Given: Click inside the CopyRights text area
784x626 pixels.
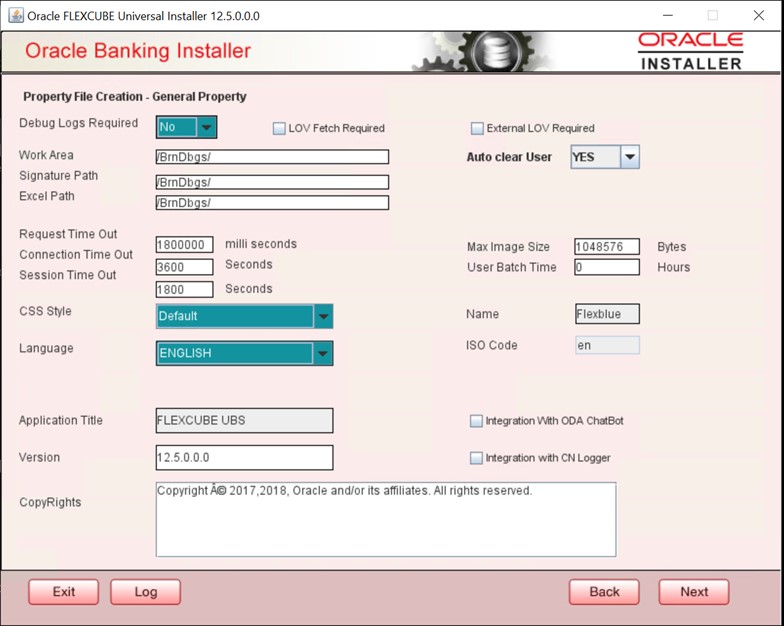Looking at the screenshot, I should [x=386, y=520].
